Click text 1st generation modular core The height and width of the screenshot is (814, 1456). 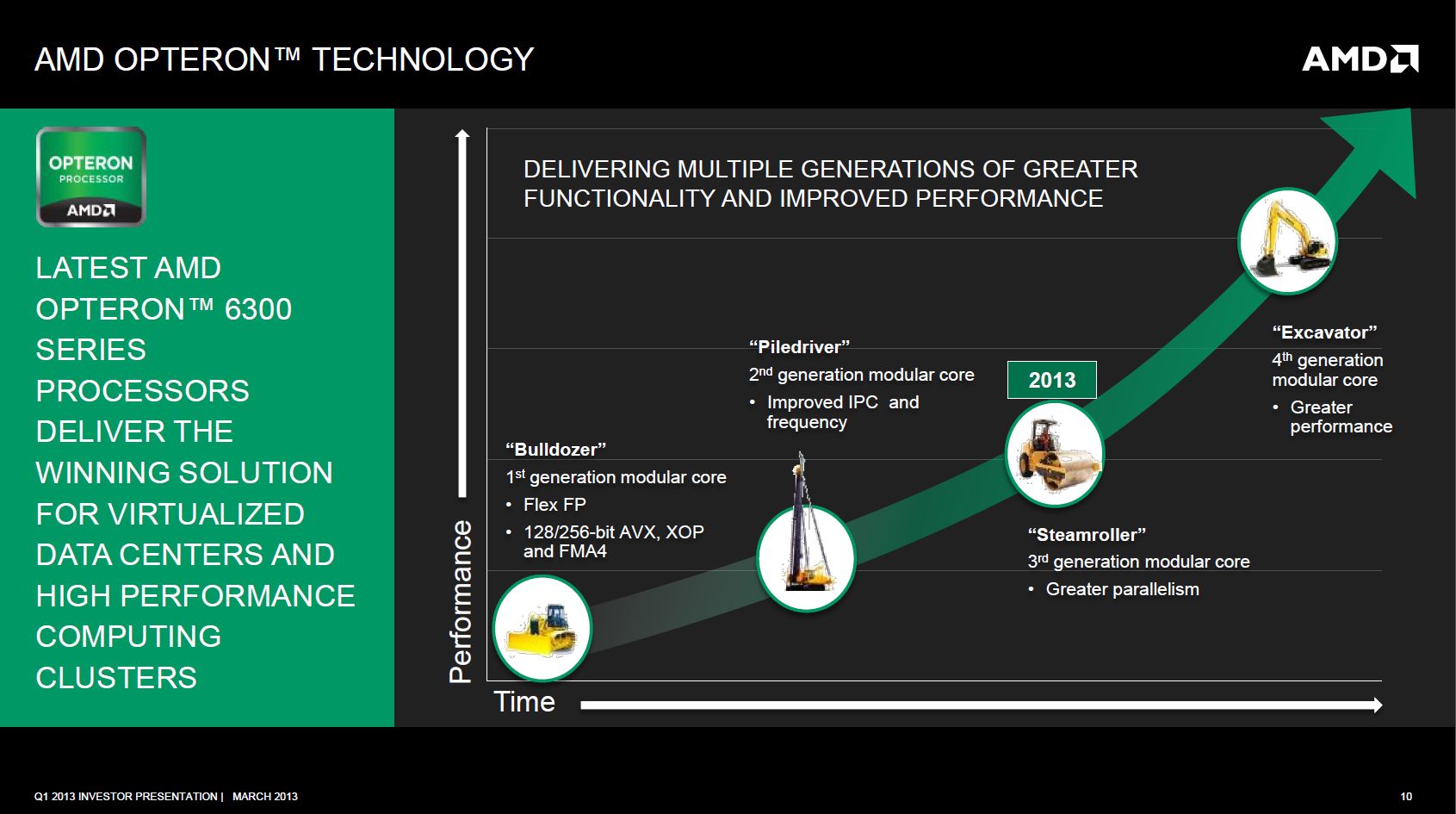(x=616, y=476)
